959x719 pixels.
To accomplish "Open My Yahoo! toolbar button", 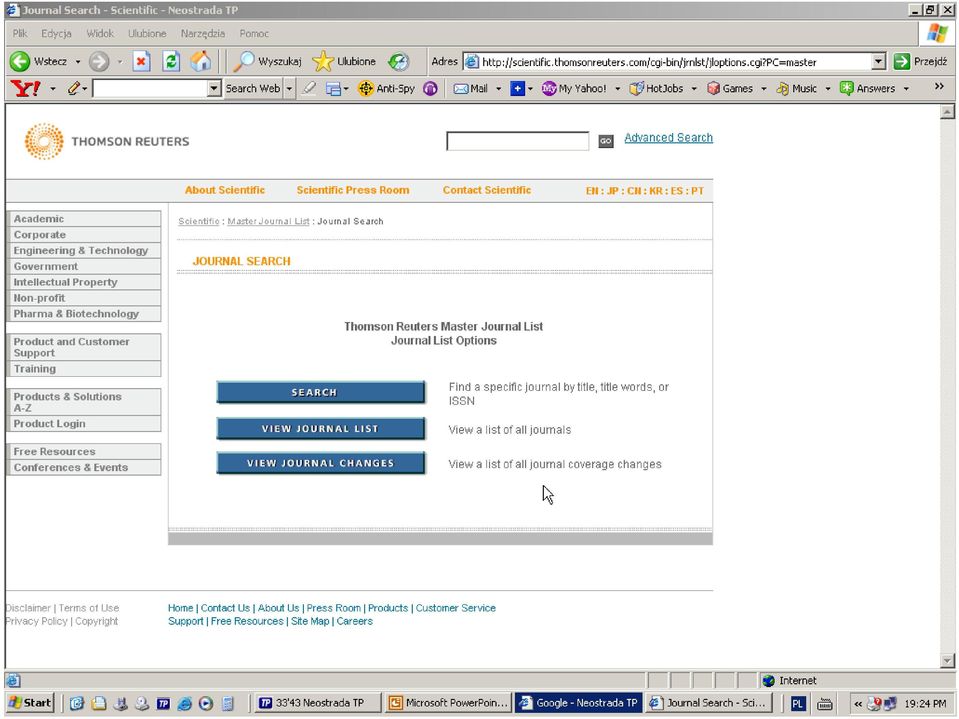I will [x=574, y=89].
